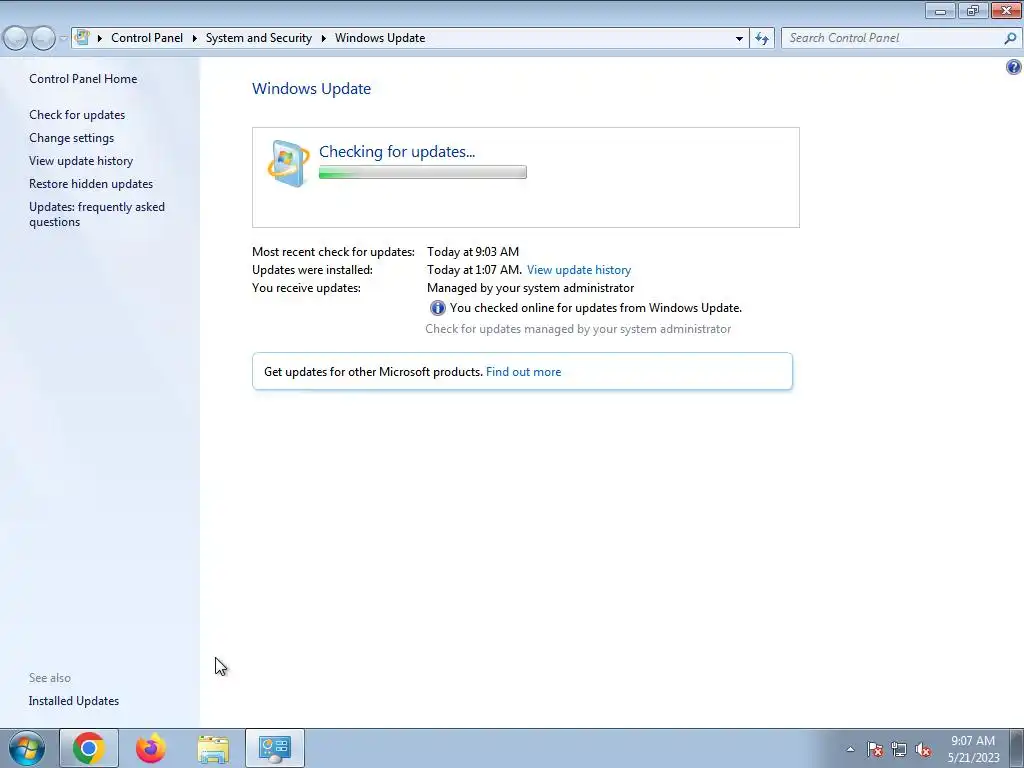Click the blue information icon
1024x768 pixels.
point(438,308)
